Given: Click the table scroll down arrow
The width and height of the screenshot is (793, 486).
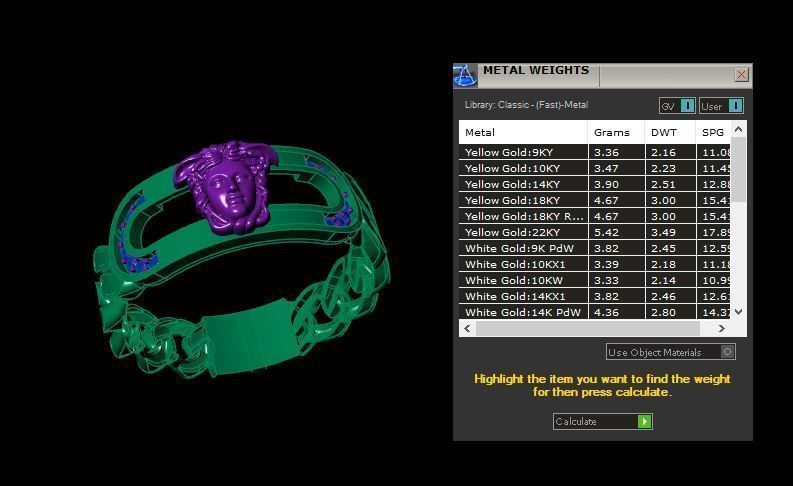Looking at the screenshot, I should coord(738,312).
